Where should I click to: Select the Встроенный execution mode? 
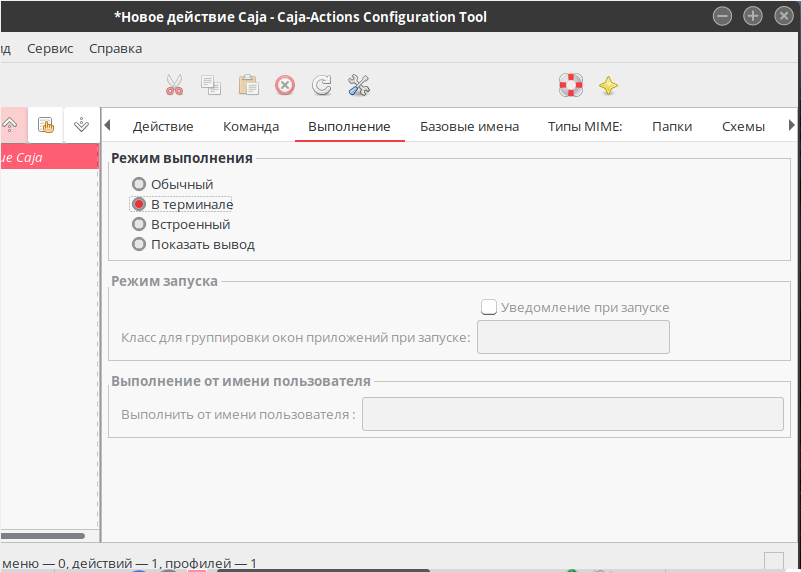pyautogui.click(x=181, y=224)
